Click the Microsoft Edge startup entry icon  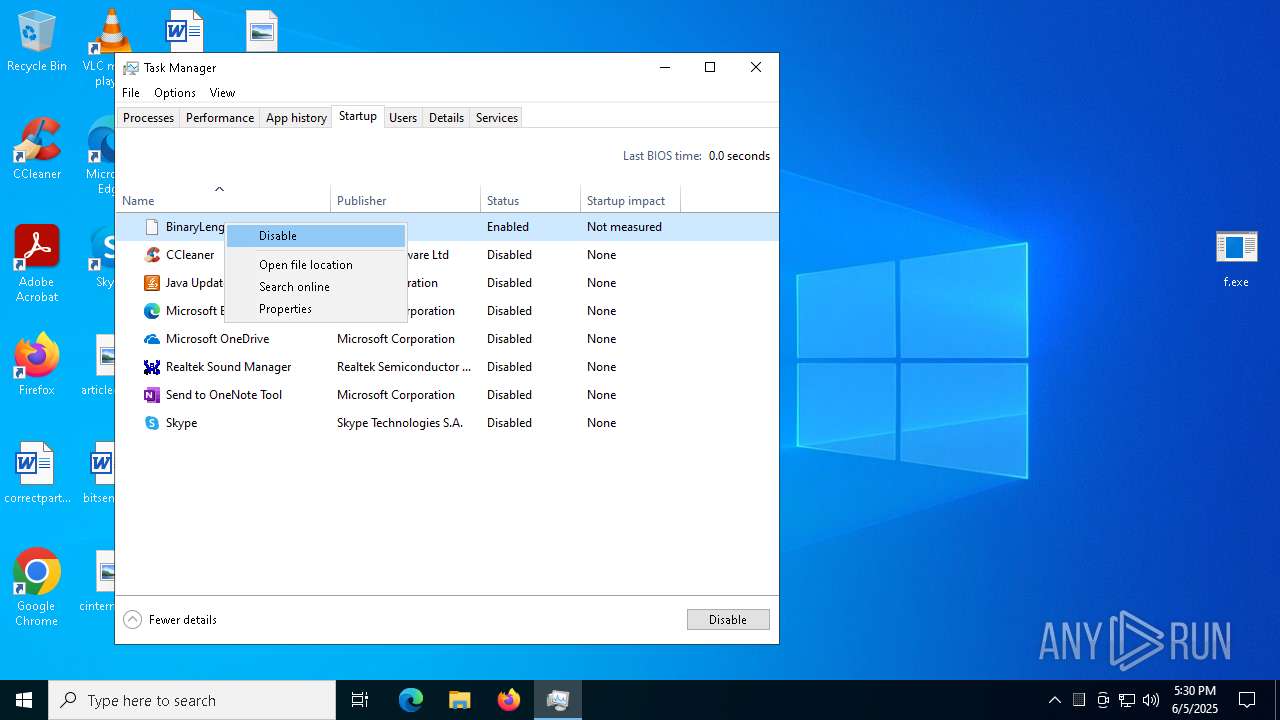click(152, 311)
